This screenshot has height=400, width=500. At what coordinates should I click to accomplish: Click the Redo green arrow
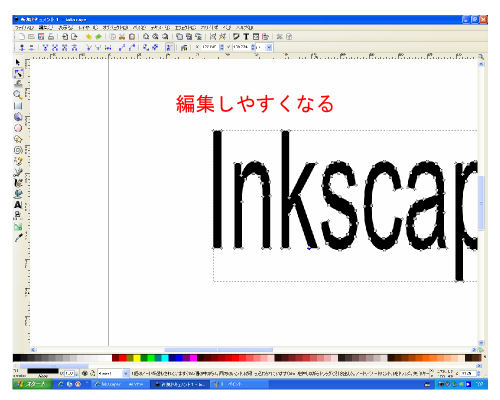[98, 37]
